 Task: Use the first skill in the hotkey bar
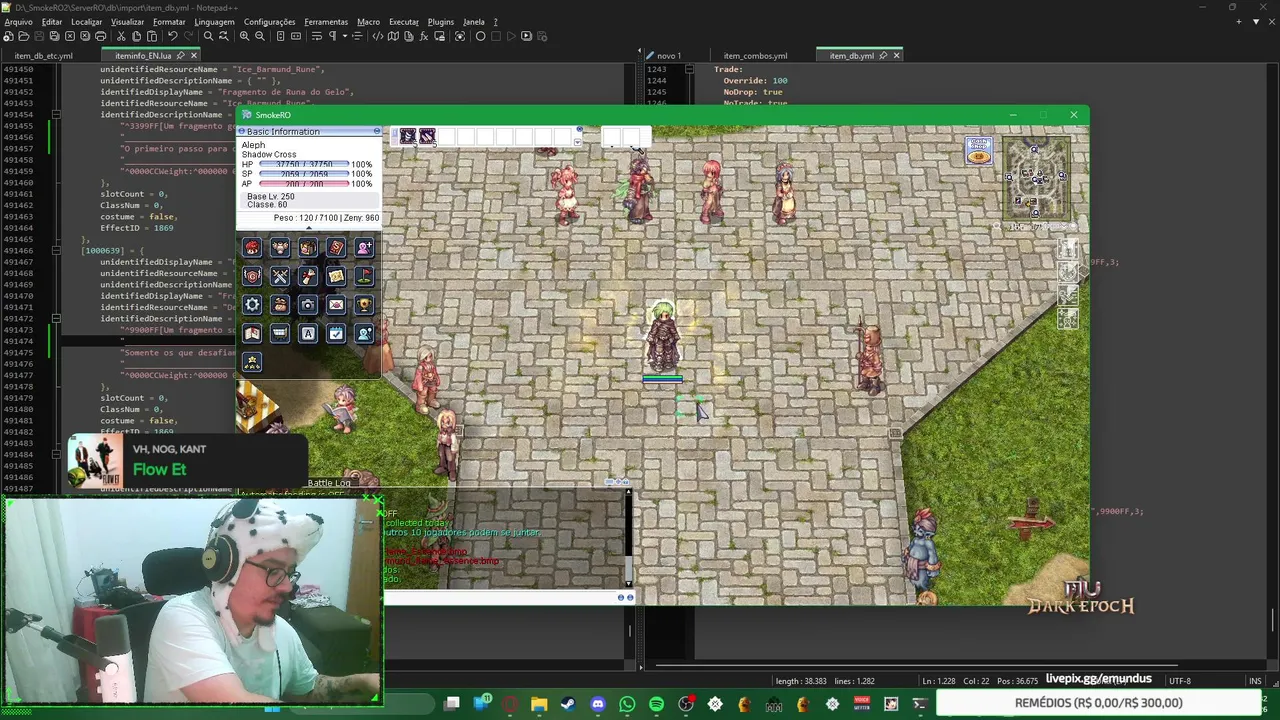408,136
